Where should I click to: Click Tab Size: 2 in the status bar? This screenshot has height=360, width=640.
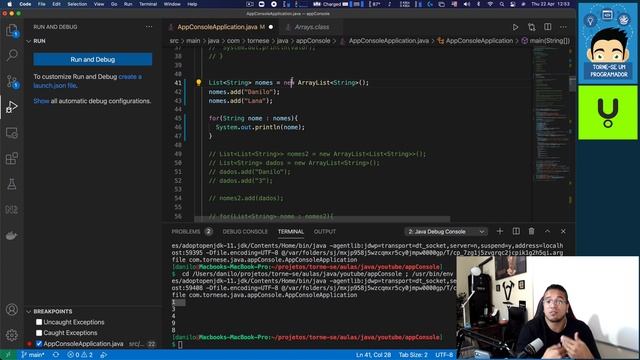(413, 355)
